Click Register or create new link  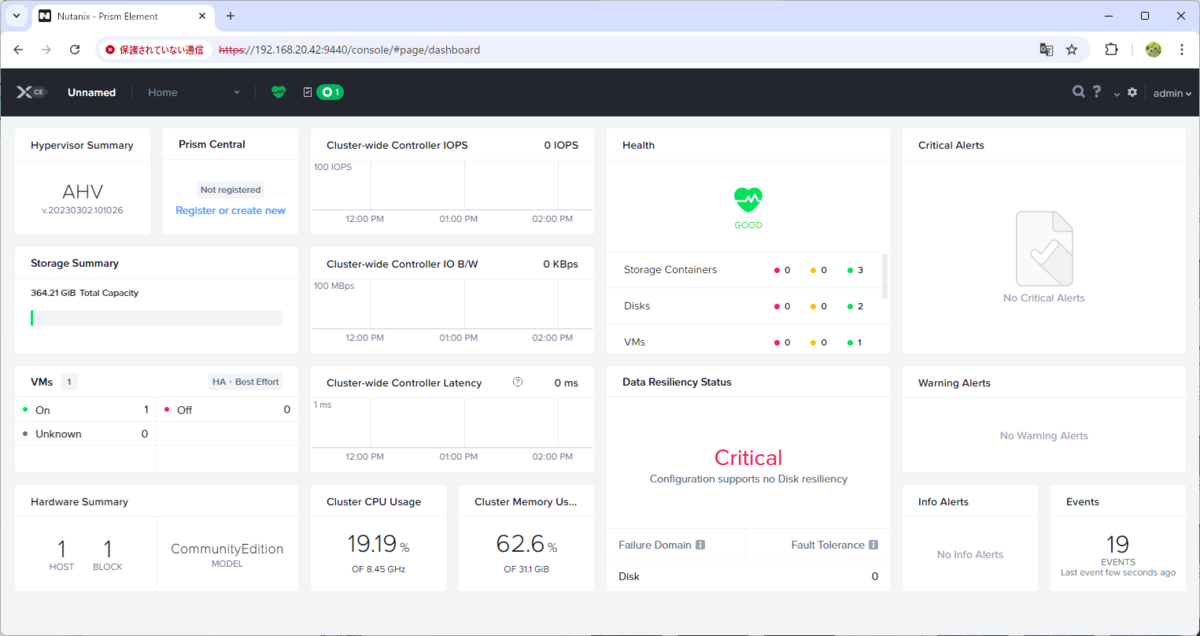[x=230, y=210]
